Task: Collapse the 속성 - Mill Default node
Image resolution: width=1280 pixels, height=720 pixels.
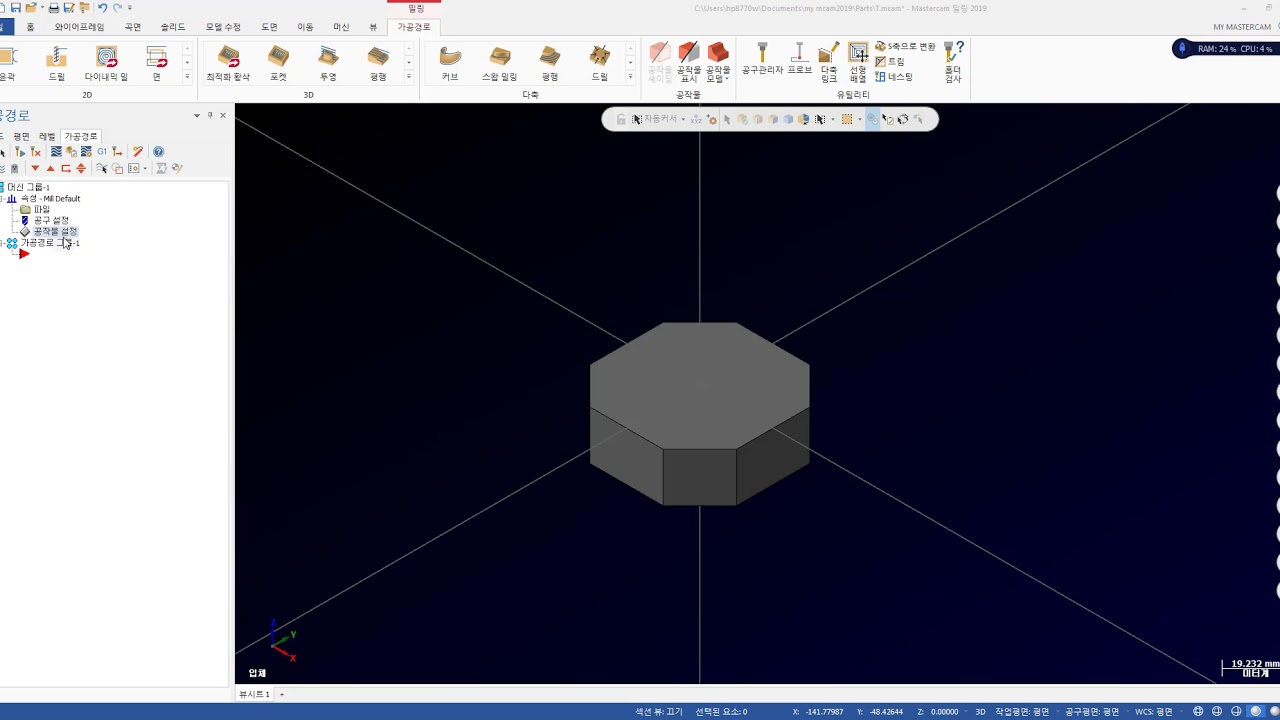Action: (x=2, y=198)
